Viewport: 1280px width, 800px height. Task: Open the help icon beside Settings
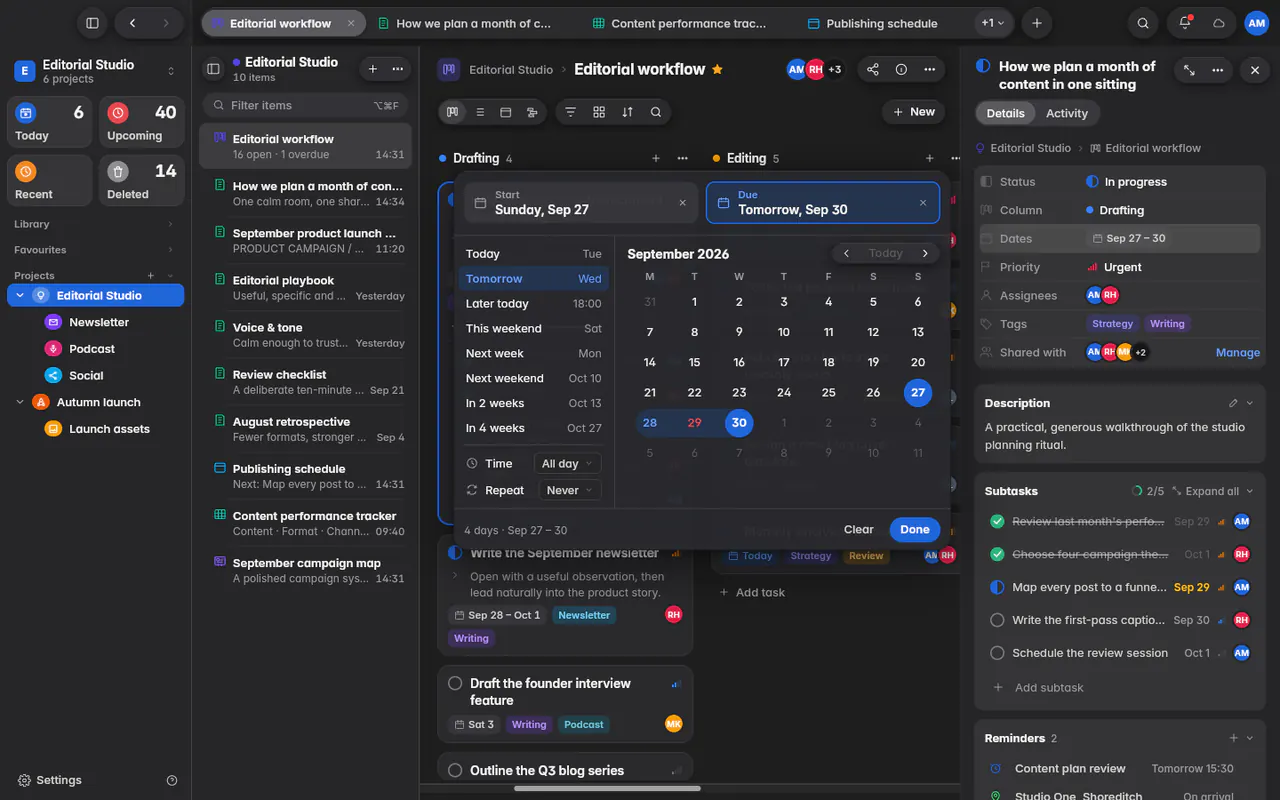coord(172,780)
